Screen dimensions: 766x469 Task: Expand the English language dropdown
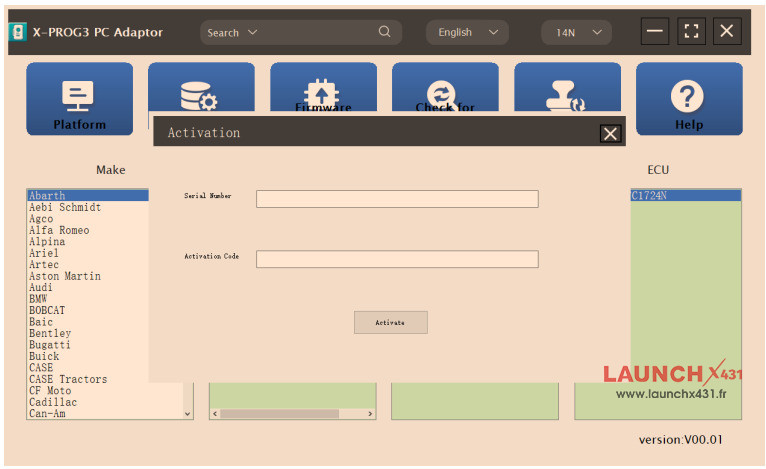click(x=466, y=32)
